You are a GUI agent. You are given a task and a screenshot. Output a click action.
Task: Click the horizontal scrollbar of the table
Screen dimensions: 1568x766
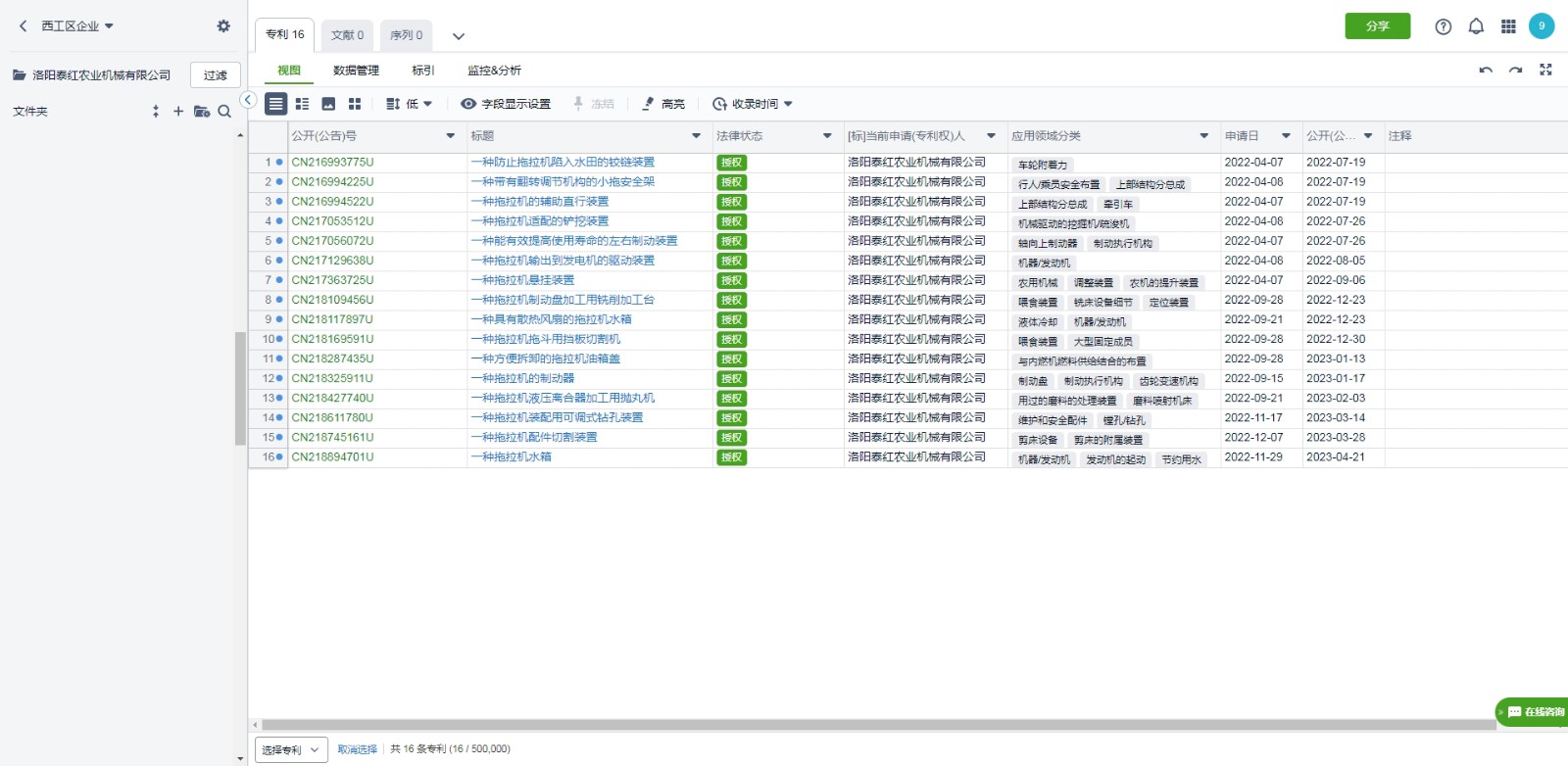click(878, 726)
